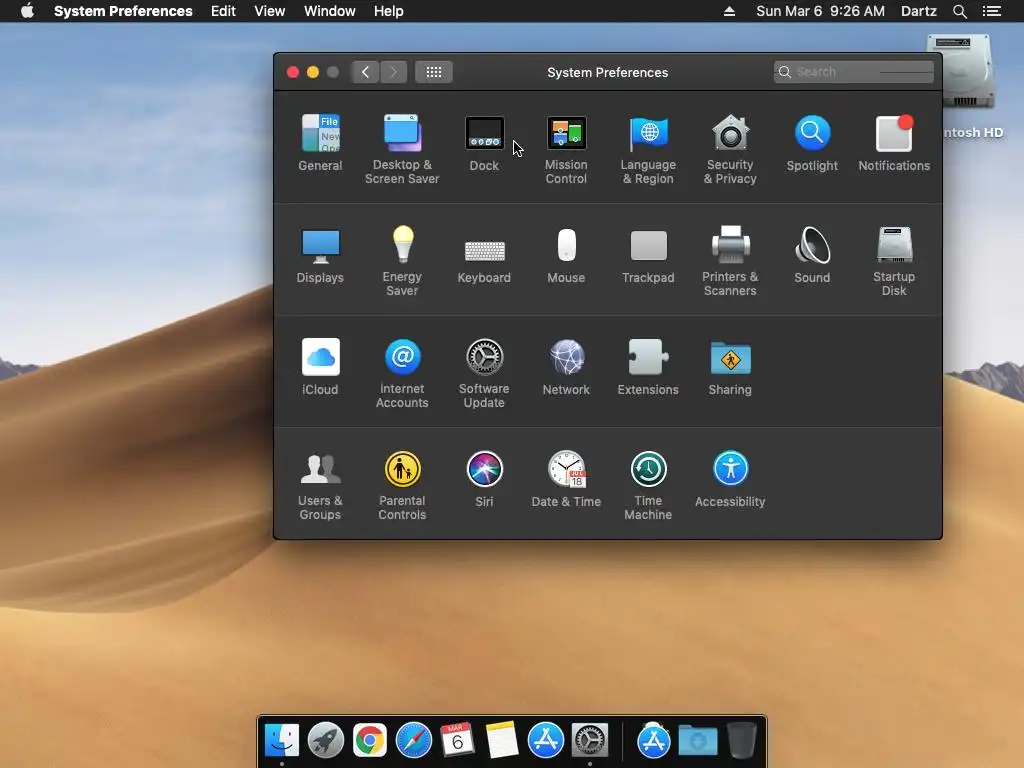The width and height of the screenshot is (1024, 768).
Task: Open Extensions preferences
Action: pyautogui.click(x=648, y=367)
